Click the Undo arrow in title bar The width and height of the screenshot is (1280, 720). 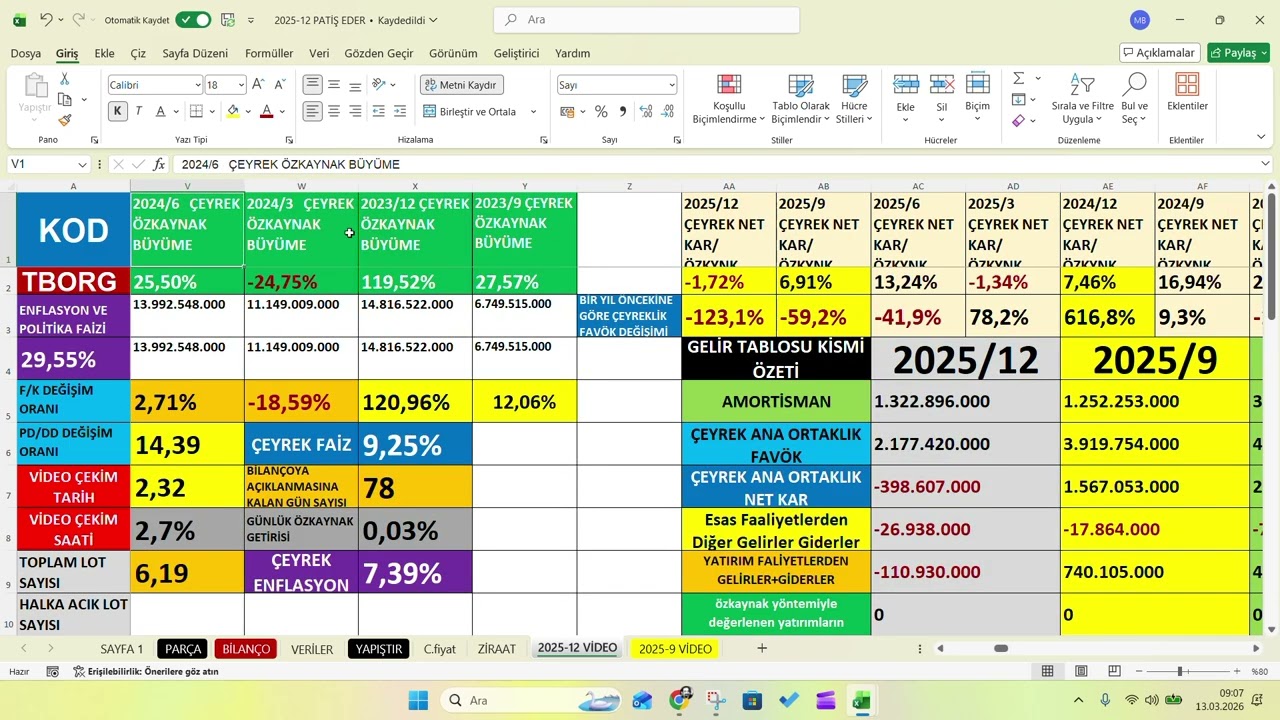[x=46, y=20]
